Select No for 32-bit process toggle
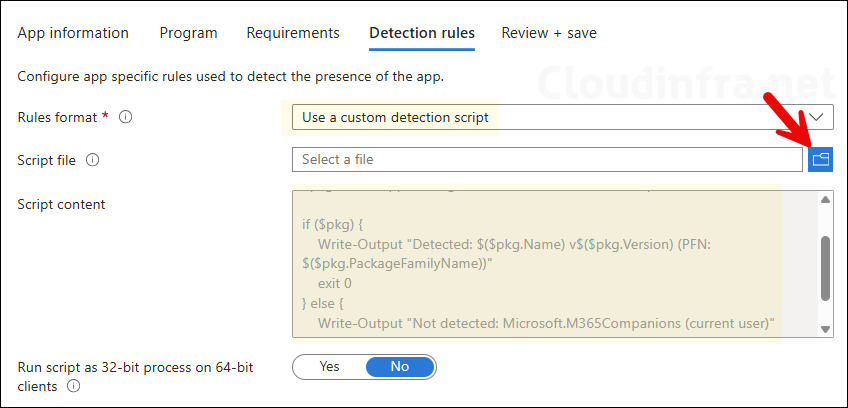The height and width of the screenshot is (408, 848). point(399,367)
